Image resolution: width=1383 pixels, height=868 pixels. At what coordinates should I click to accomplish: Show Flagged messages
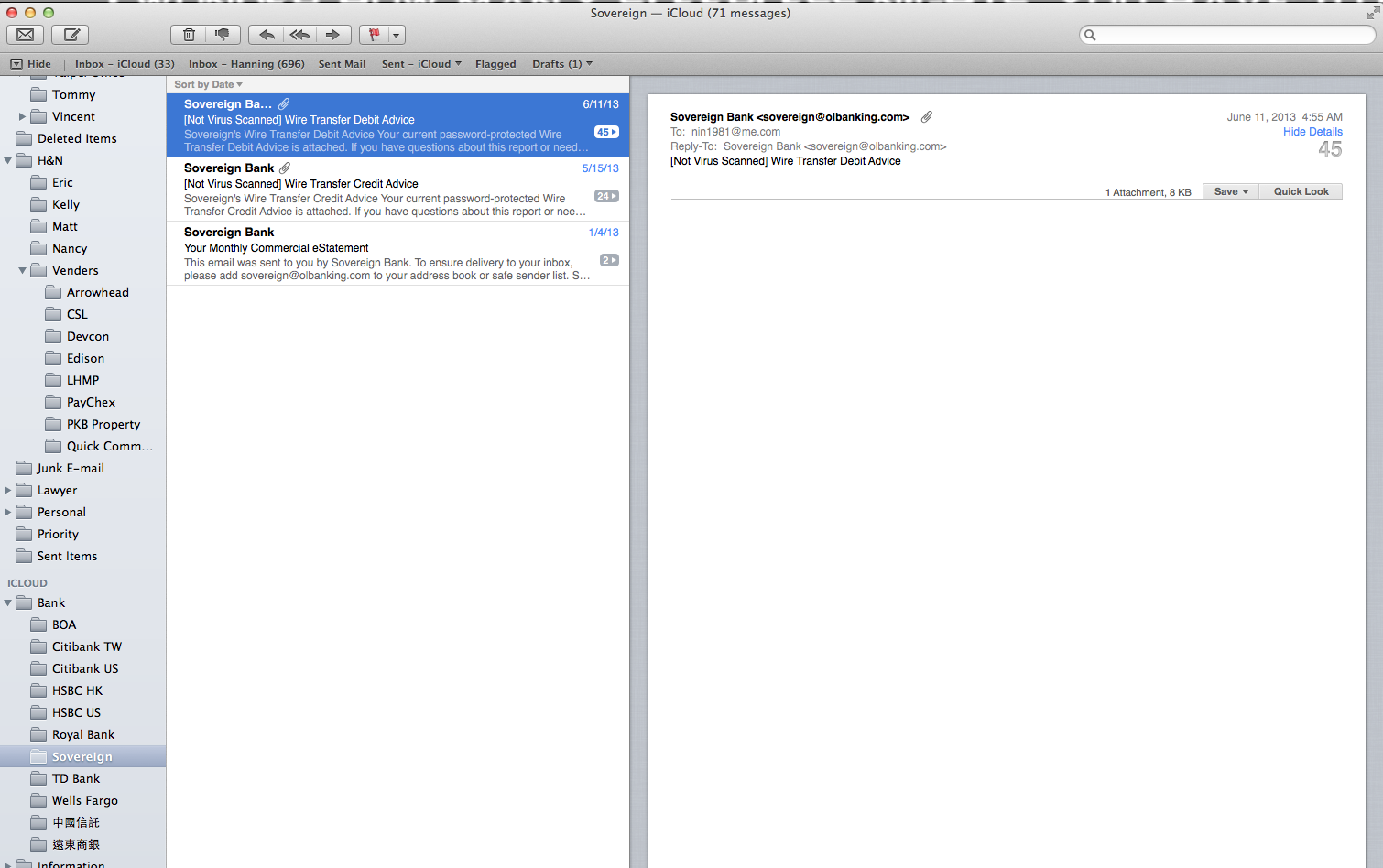click(x=495, y=64)
